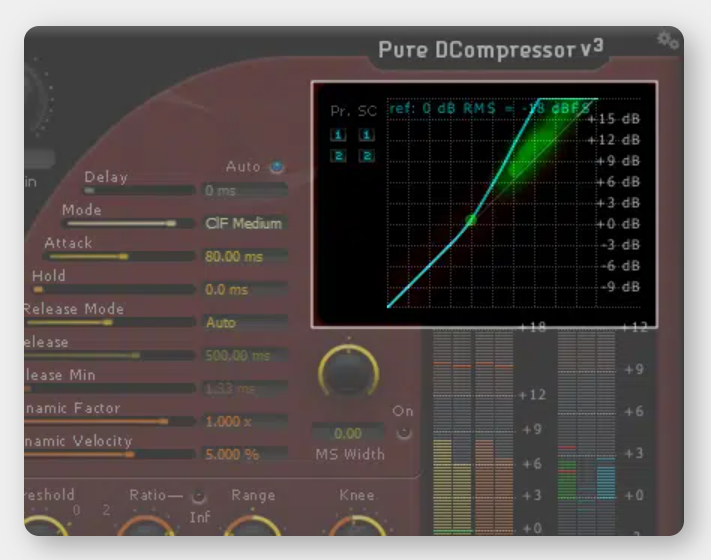711x560 pixels.
Task: Click the +15 dB graph label
Action: pyautogui.click(x=614, y=119)
